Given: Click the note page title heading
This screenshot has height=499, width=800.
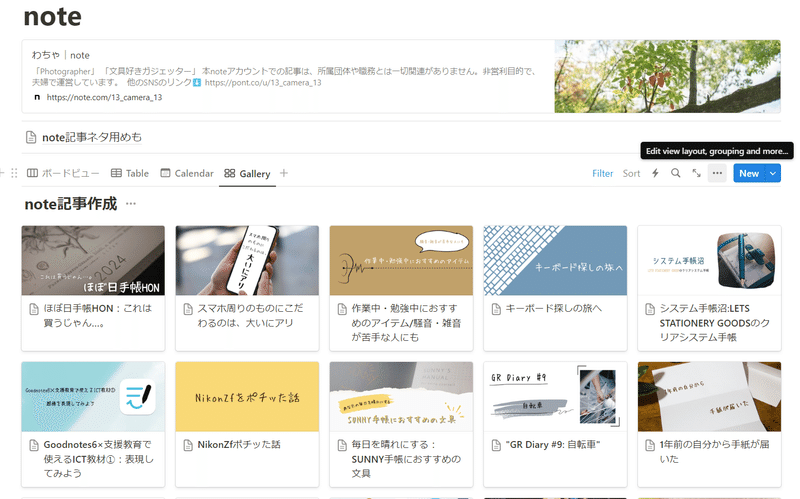Looking at the screenshot, I should [53, 17].
